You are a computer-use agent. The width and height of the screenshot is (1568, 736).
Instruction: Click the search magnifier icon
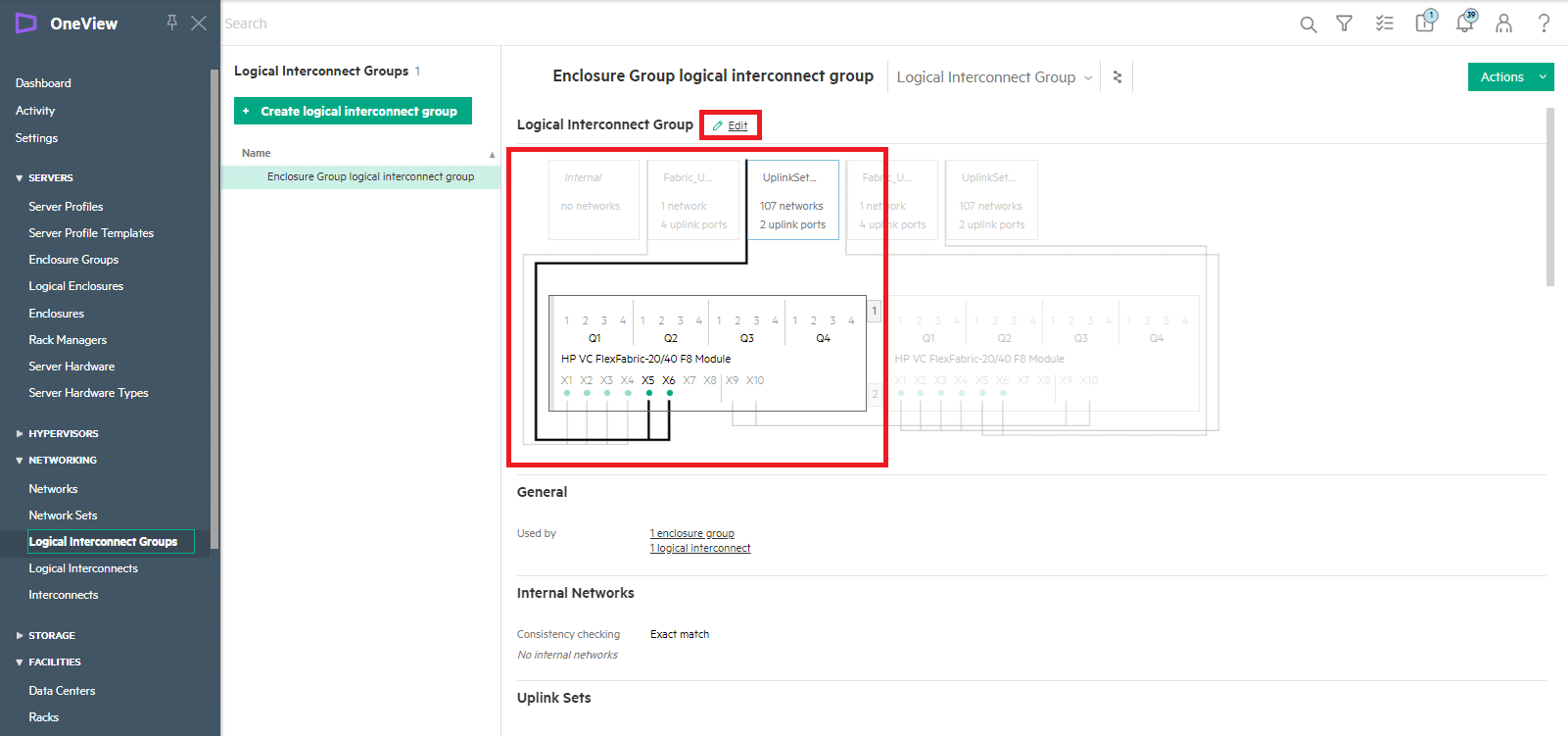(1308, 25)
